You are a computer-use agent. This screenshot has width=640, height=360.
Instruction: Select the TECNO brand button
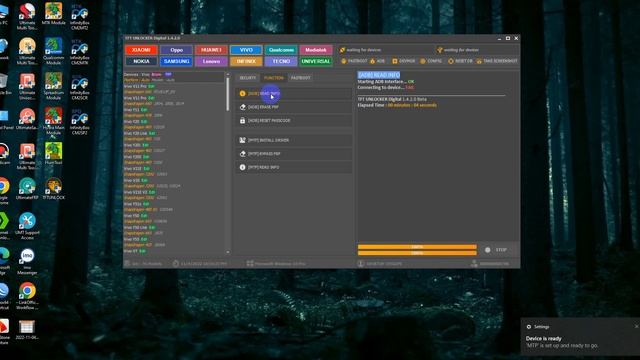click(x=281, y=61)
